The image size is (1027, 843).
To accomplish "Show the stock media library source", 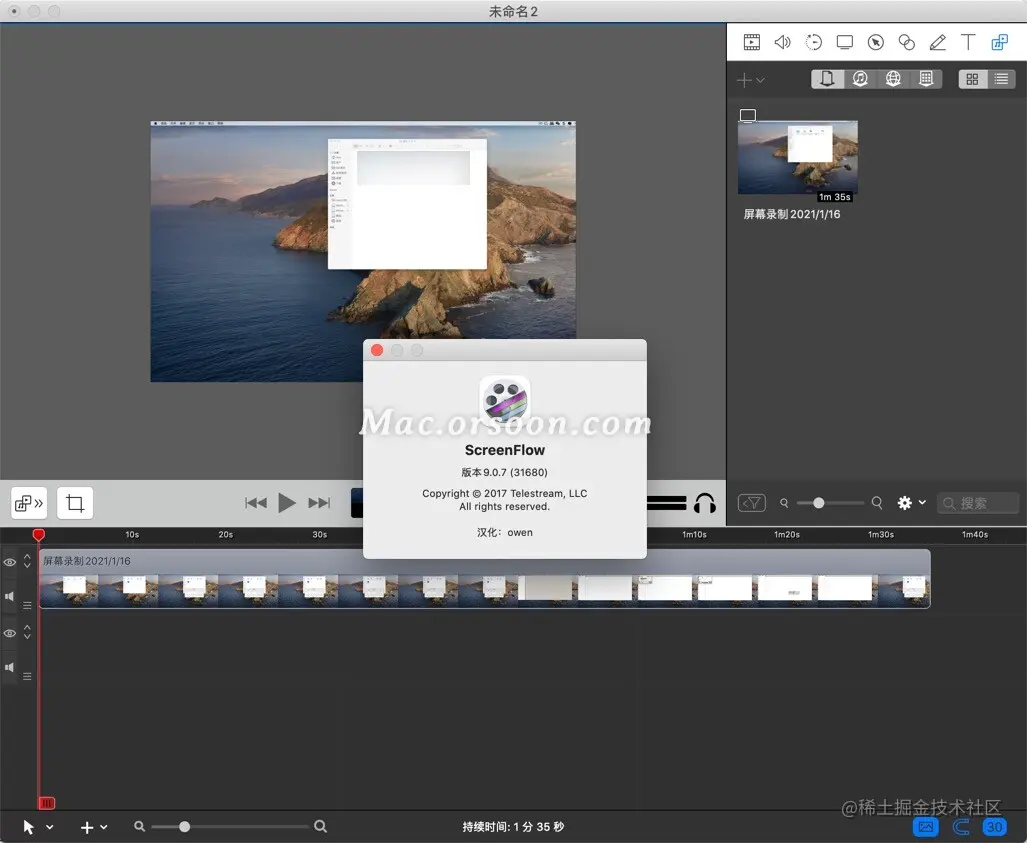I will [926, 79].
